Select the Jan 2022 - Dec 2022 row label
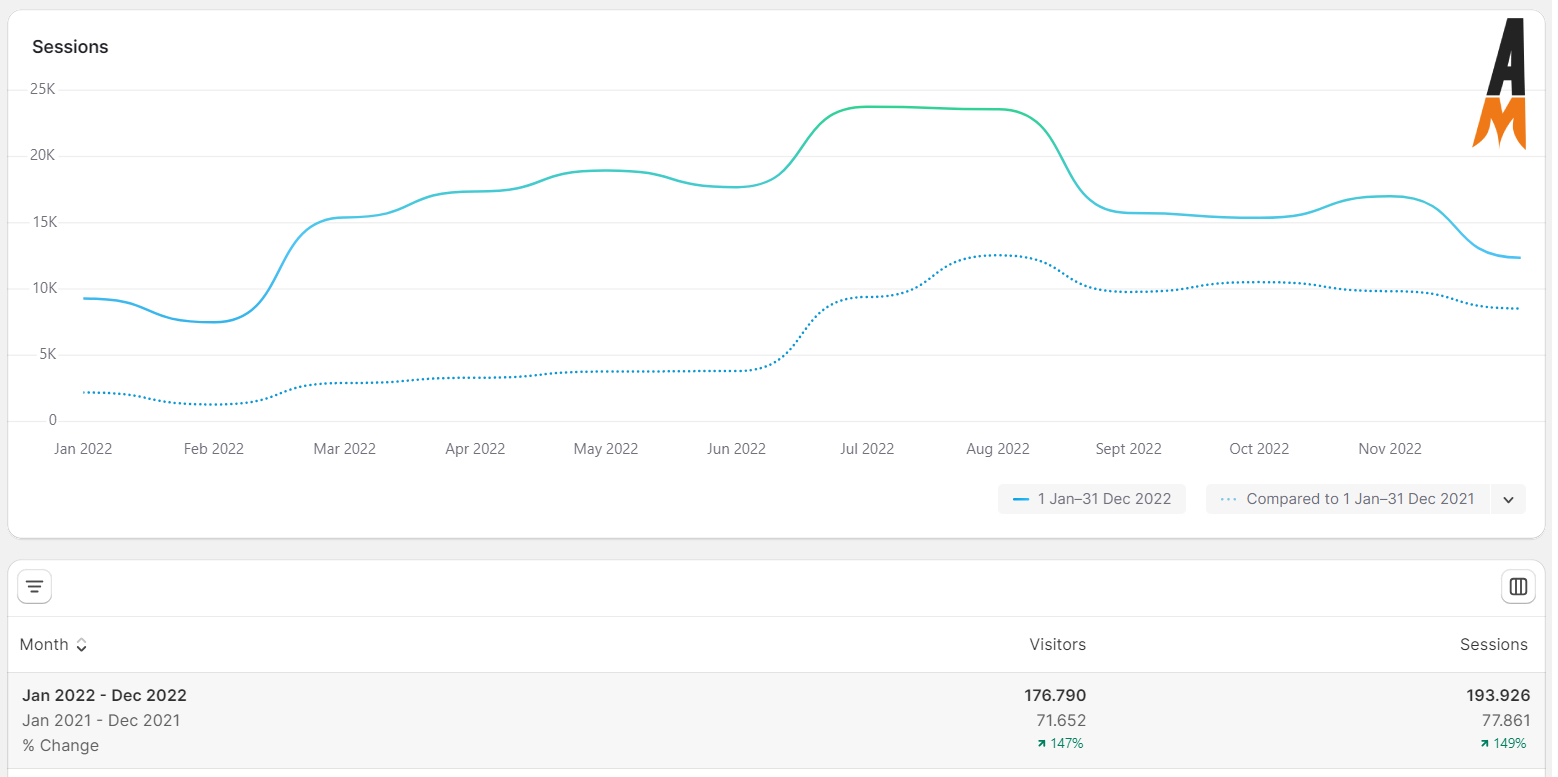The width and height of the screenshot is (1558, 777). pyautogui.click(x=104, y=696)
